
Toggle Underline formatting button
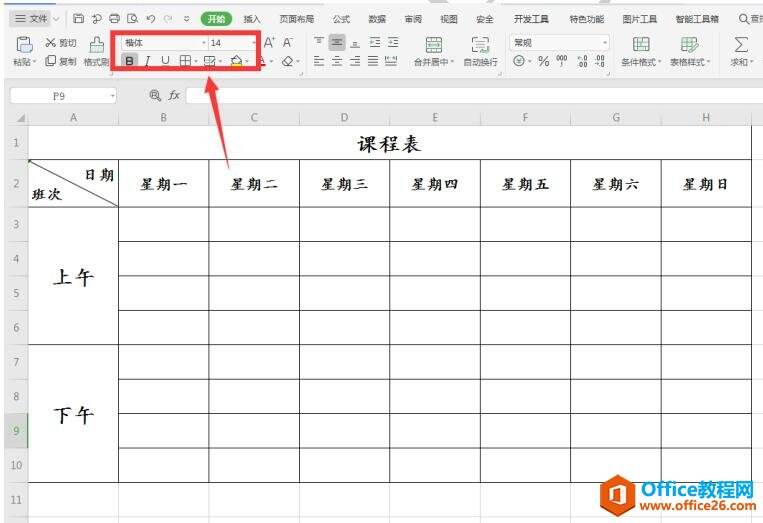165,61
